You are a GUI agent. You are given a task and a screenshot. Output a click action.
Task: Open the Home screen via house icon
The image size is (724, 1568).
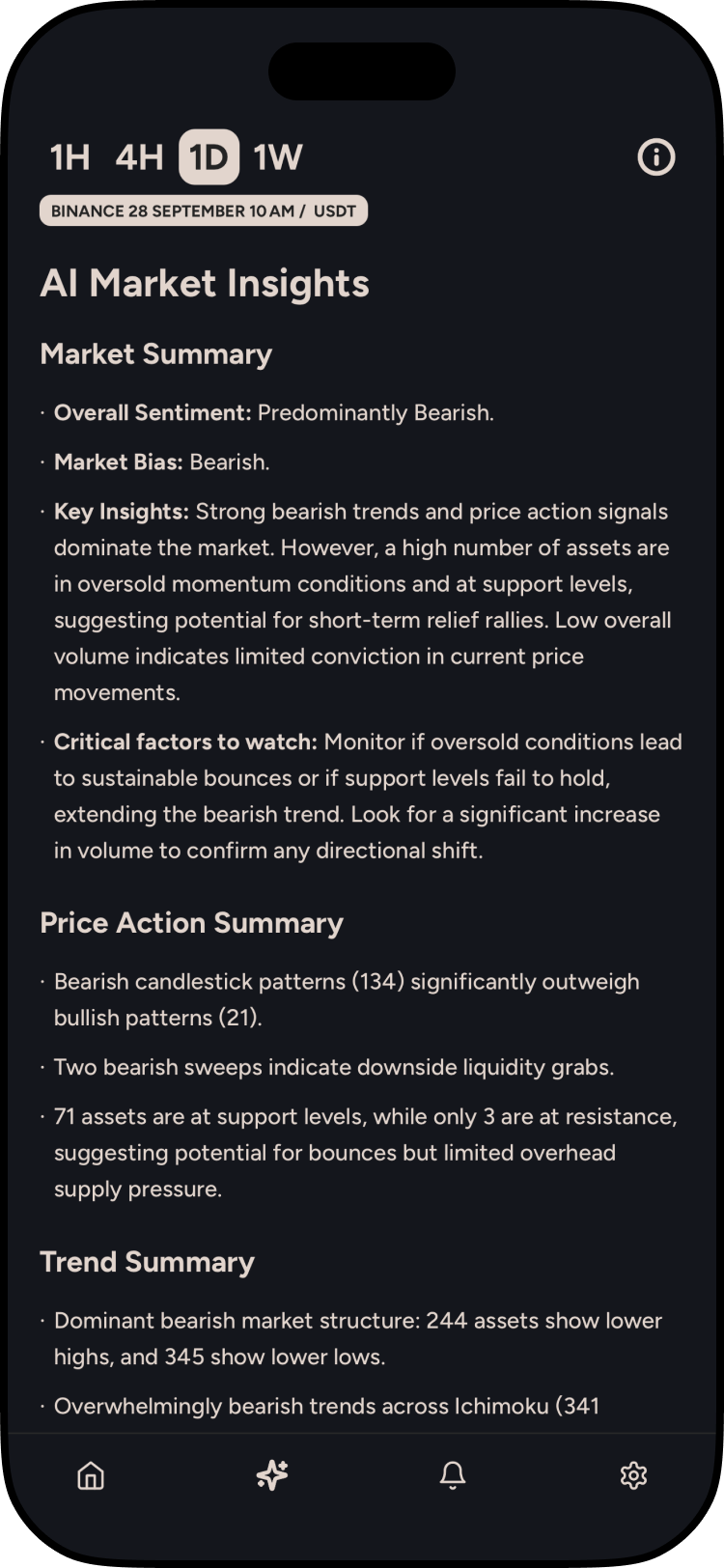tap(90, 1475)
